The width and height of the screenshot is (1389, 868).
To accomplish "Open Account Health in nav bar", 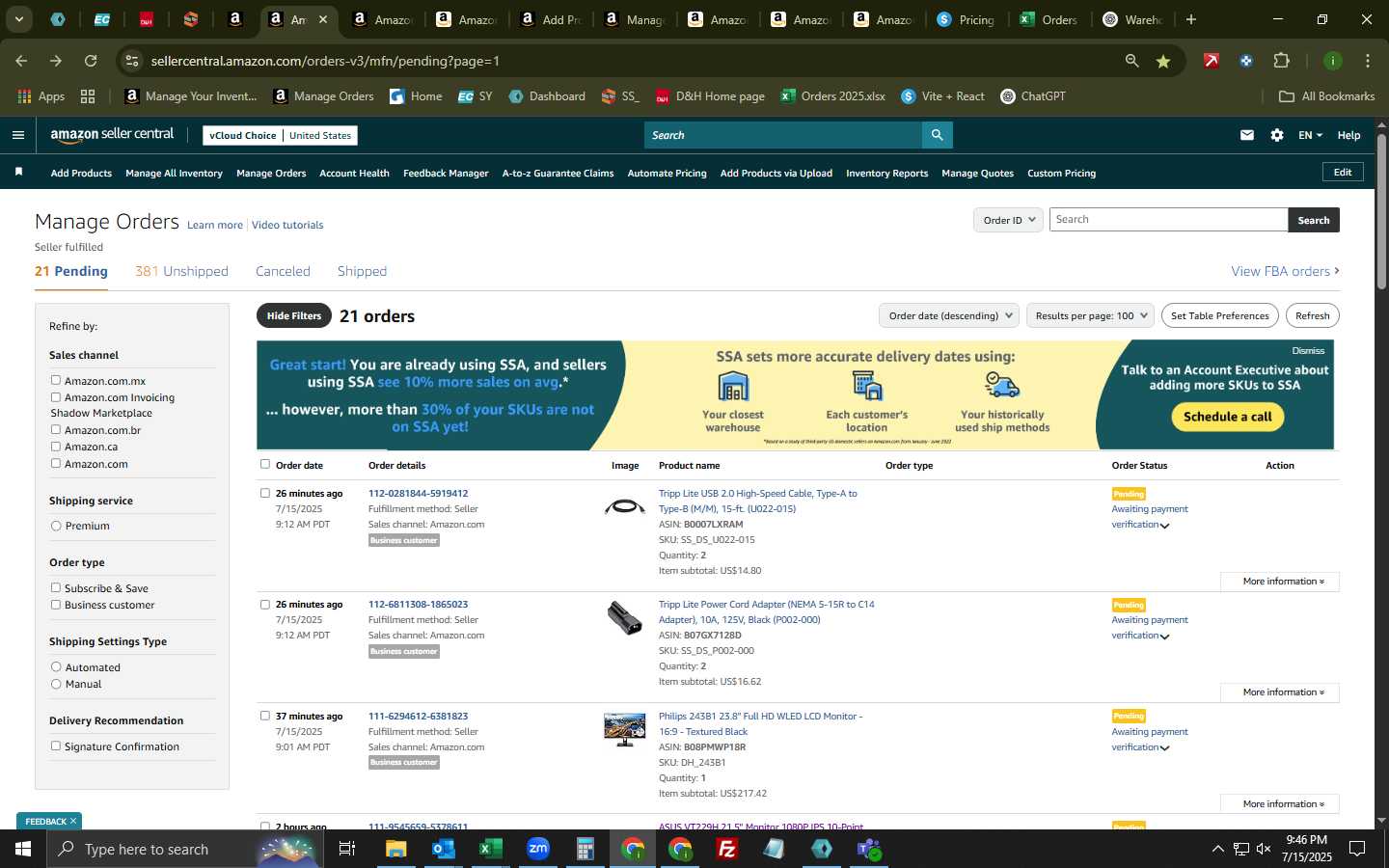I will 354,173.
